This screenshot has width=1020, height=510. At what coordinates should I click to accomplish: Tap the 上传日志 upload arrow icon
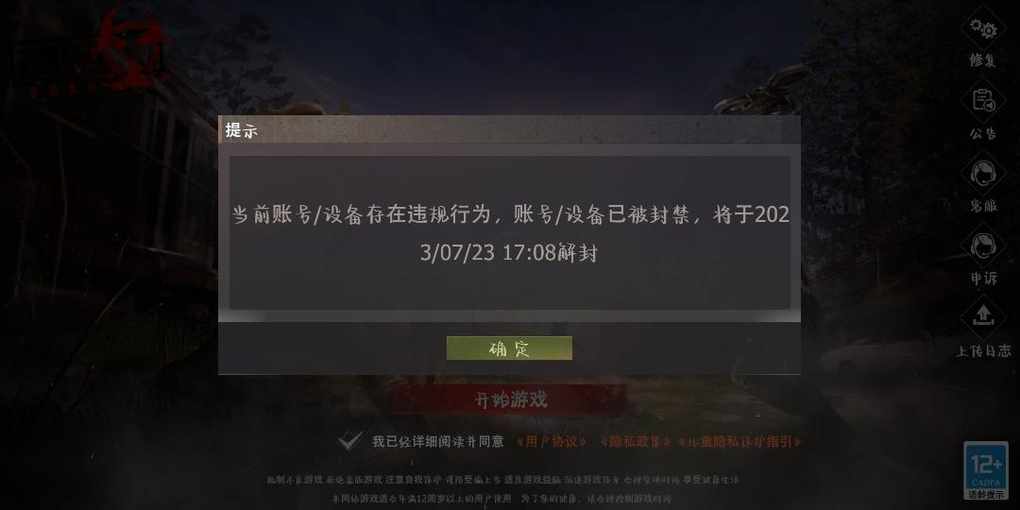coord(983,318)
